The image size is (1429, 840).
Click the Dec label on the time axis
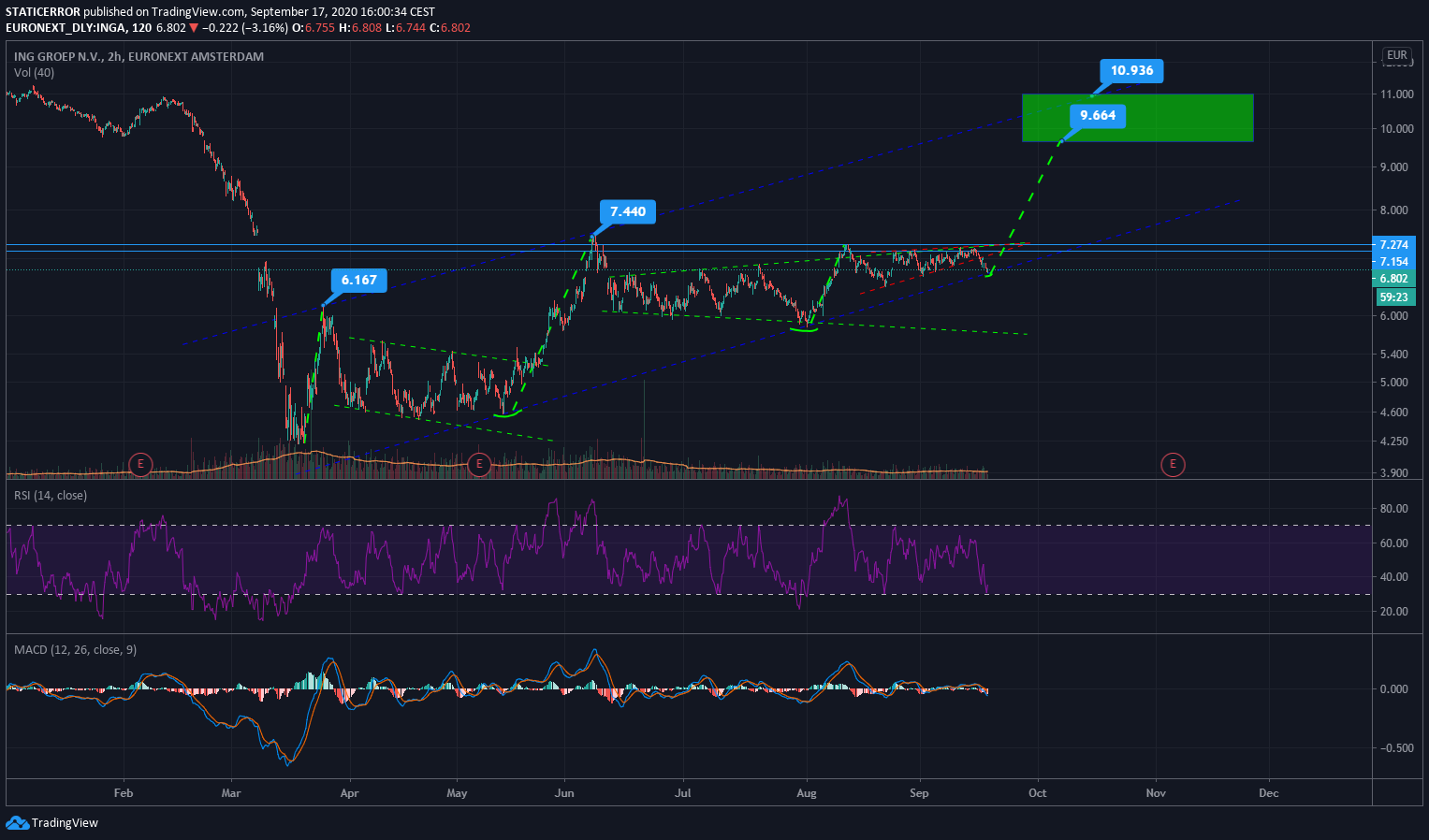[1269, 793]
